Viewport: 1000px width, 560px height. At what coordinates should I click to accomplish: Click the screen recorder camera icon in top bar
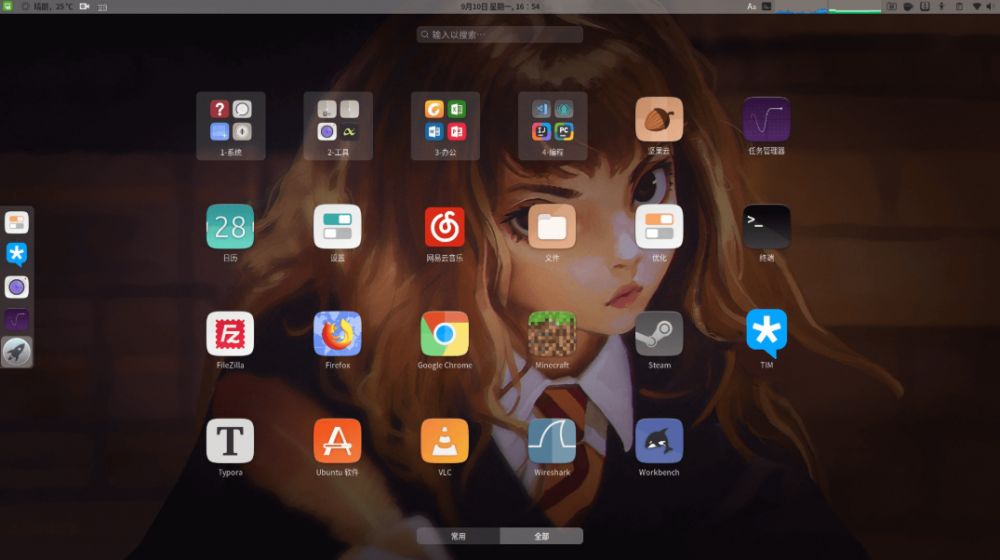[x=84, y=6]
